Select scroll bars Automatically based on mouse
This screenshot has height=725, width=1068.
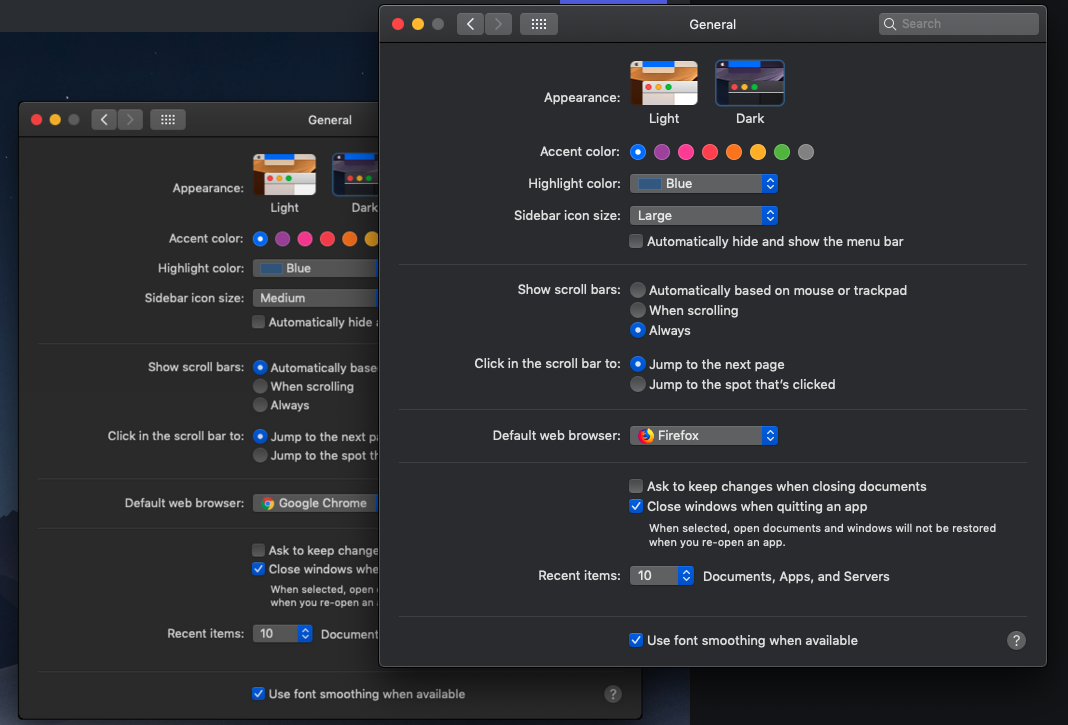click(638, 290)
